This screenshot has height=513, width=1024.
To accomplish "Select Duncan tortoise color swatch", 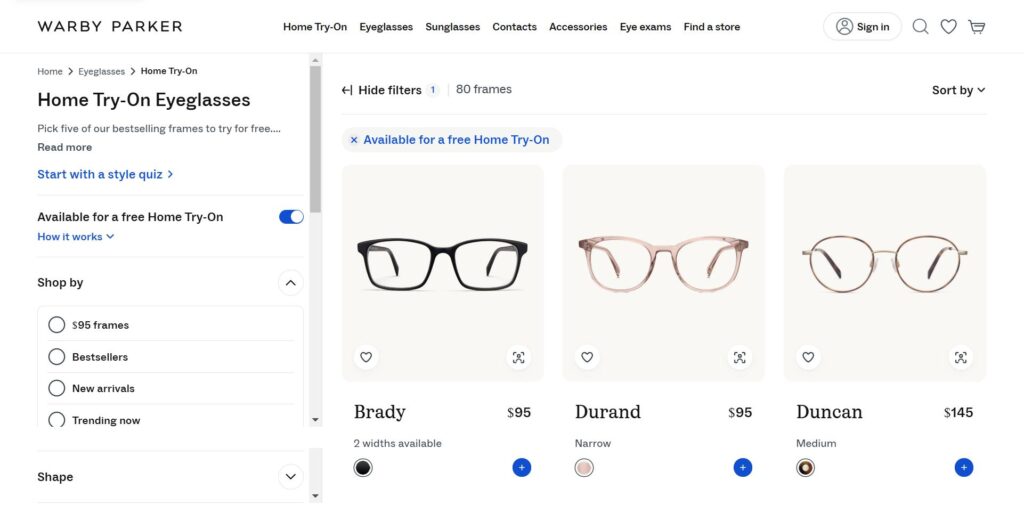I will tap(805, 467).
